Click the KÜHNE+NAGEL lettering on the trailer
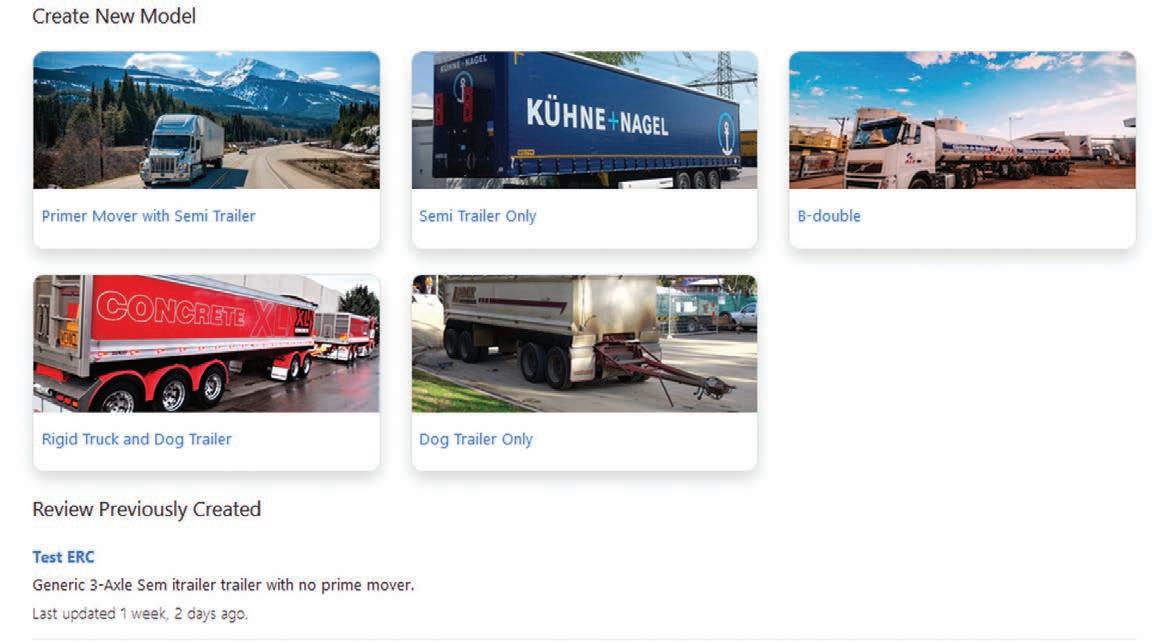1165x642 pixels. (597, 117)
